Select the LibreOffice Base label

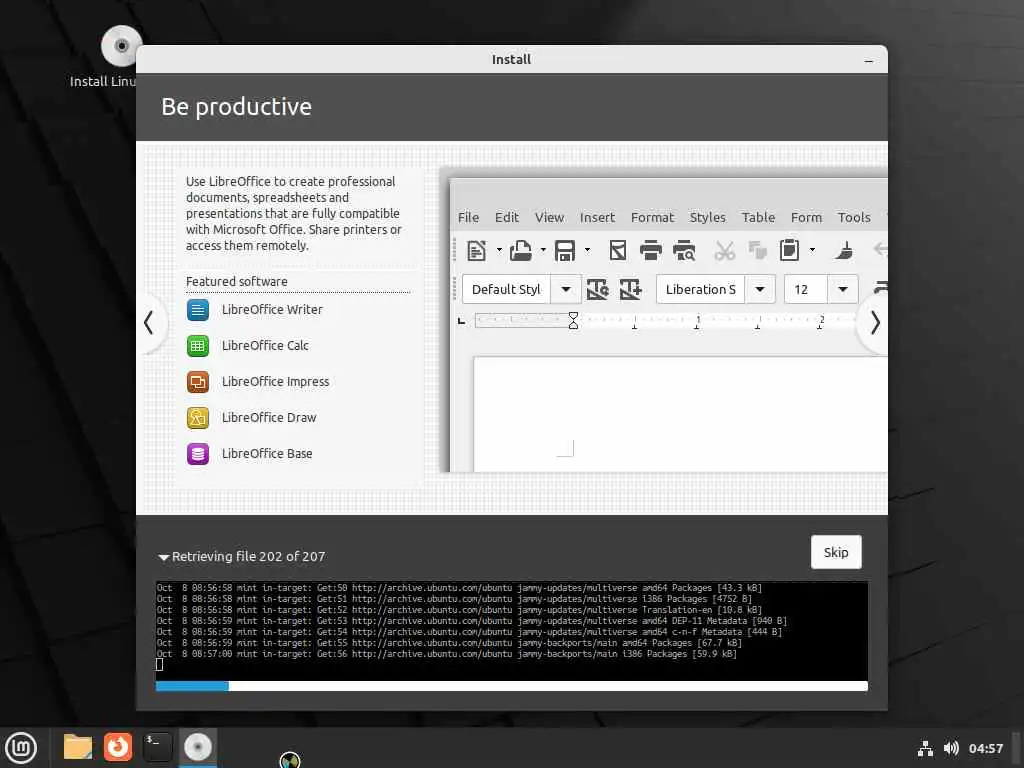click(267, 453)
